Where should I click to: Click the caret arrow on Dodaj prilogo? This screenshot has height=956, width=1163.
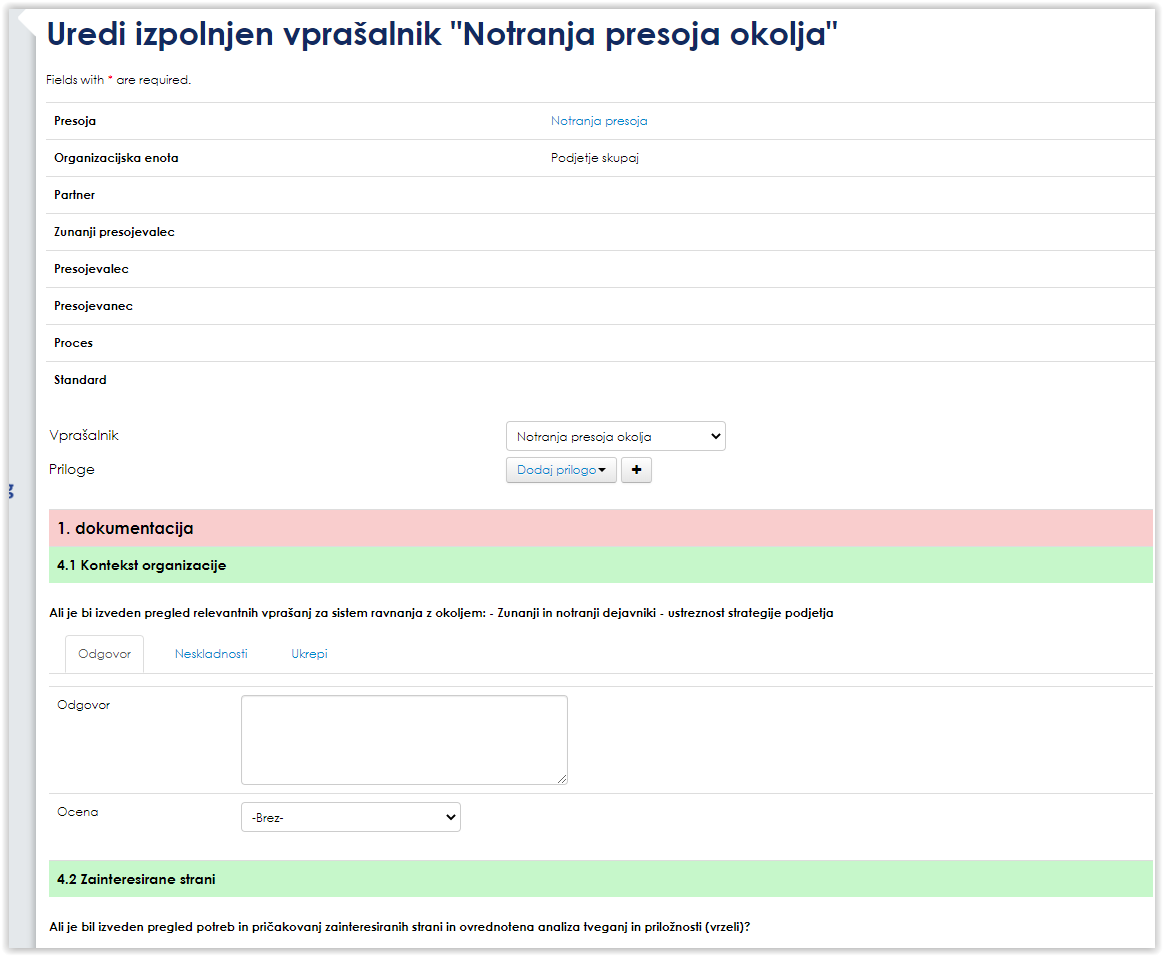pos(602,470)
